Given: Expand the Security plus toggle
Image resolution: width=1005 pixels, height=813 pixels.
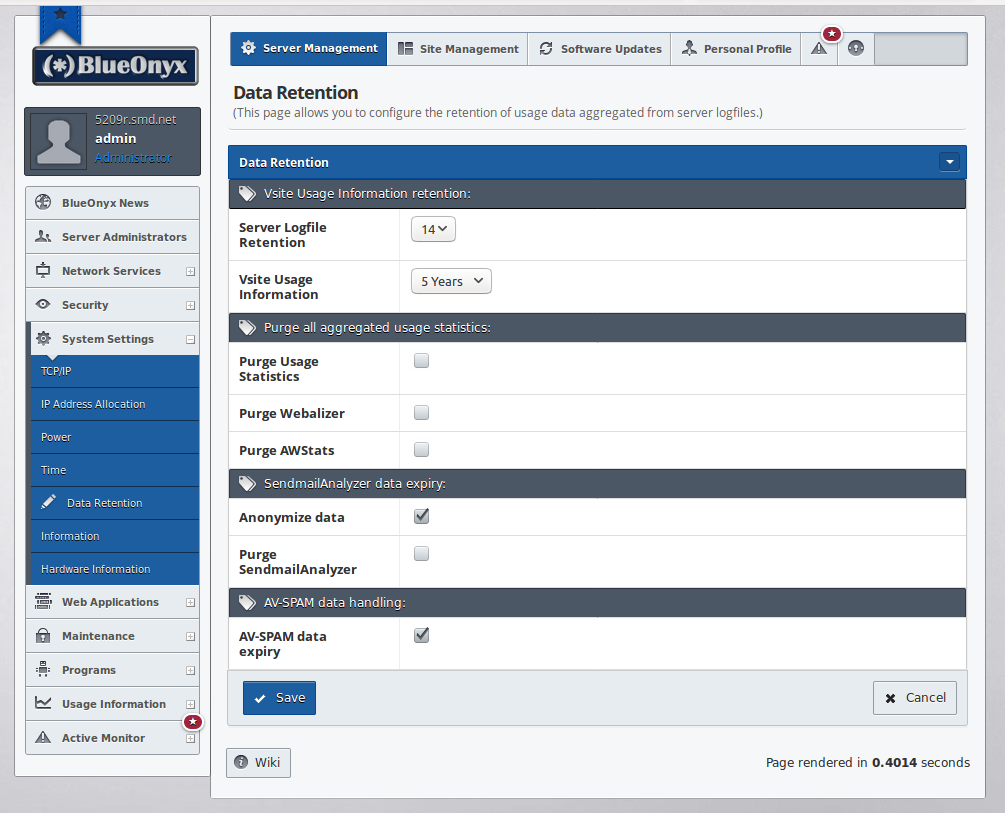Looking at the screenshot, I should tap(190, 305).
